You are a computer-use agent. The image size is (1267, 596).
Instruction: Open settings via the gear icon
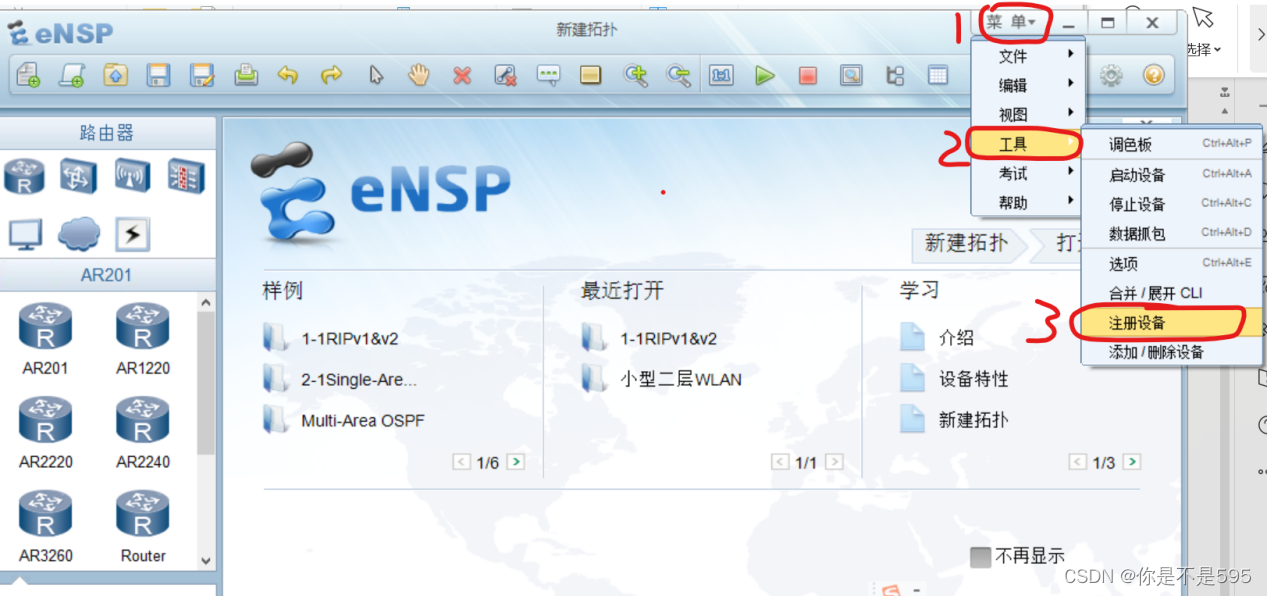(x=1111, y=75)
